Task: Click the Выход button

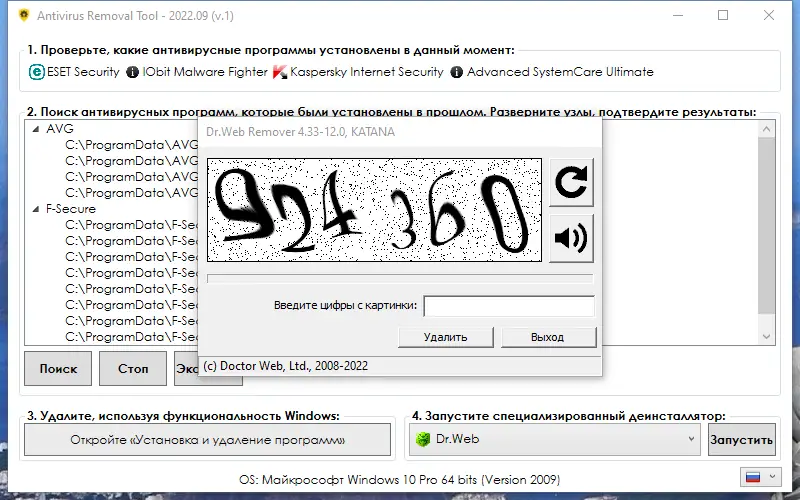Action: [x=548, y=337]
